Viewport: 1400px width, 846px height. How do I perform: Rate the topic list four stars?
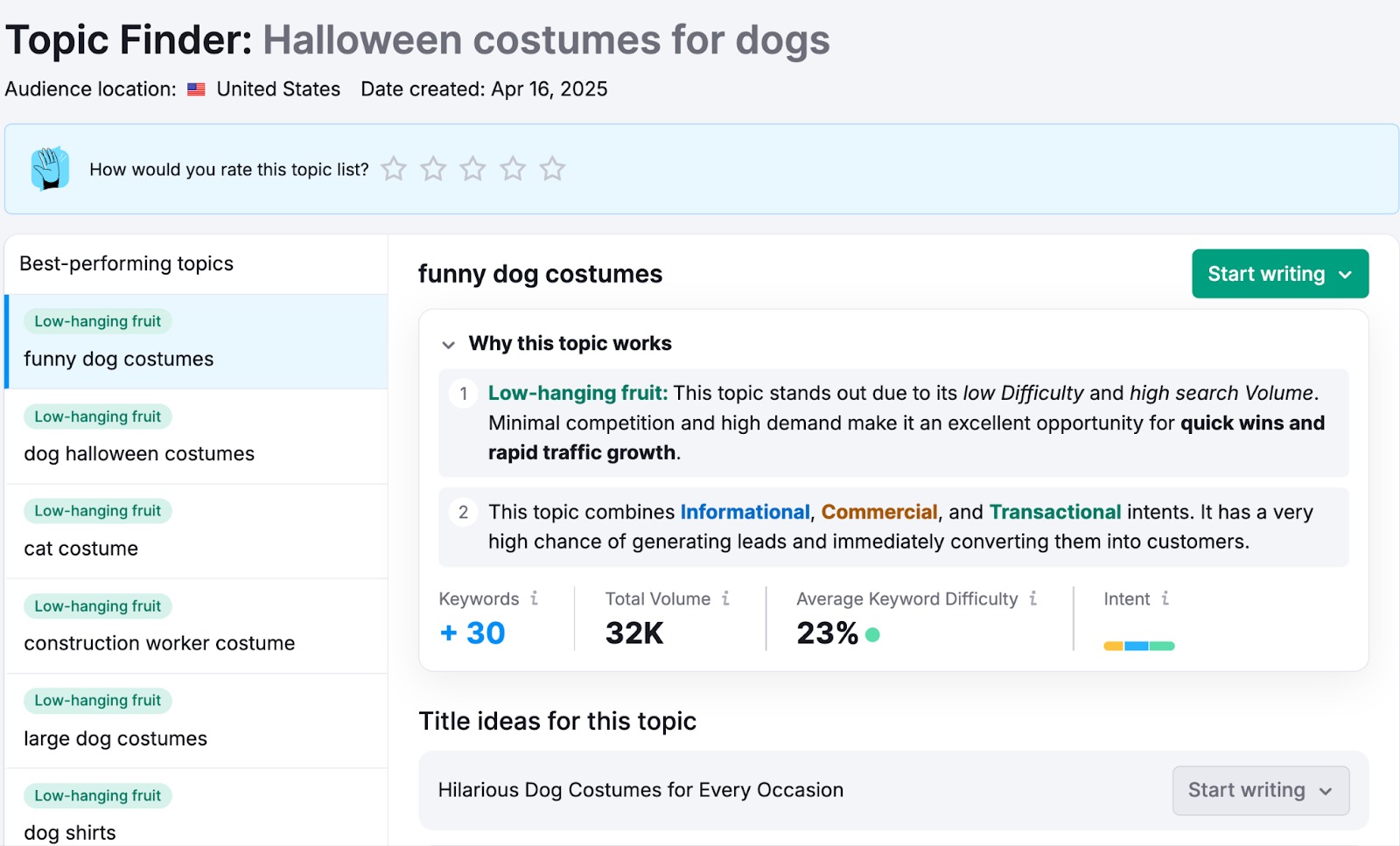click(513, 168)
